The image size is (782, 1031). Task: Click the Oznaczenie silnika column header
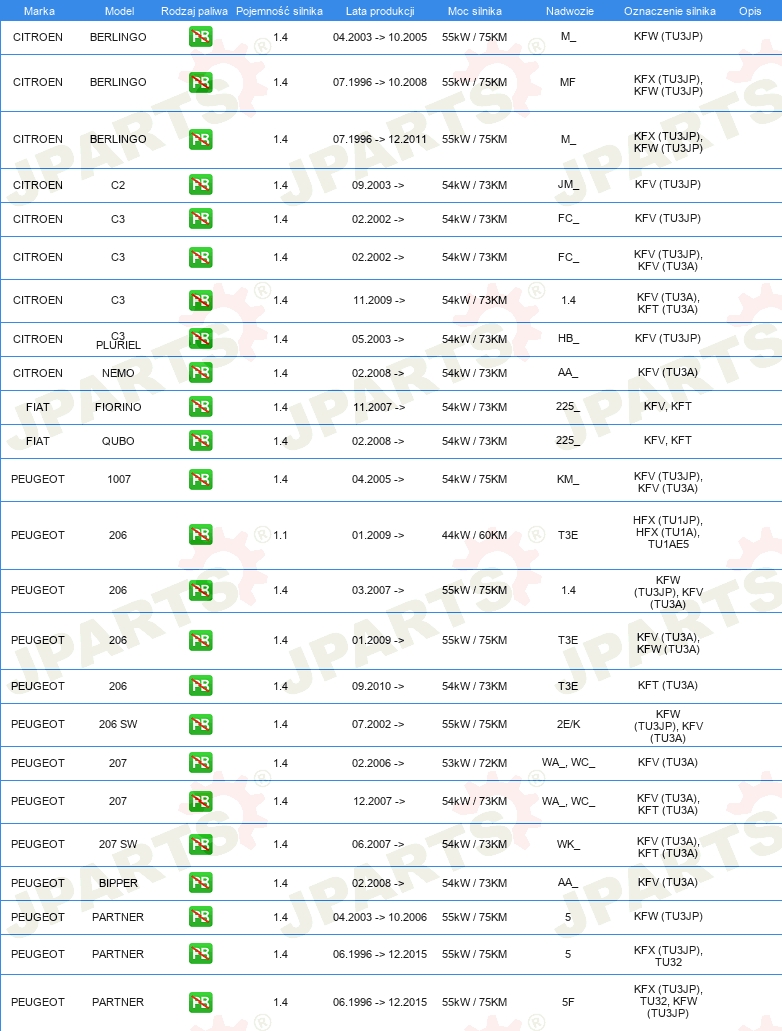(670, 11)
